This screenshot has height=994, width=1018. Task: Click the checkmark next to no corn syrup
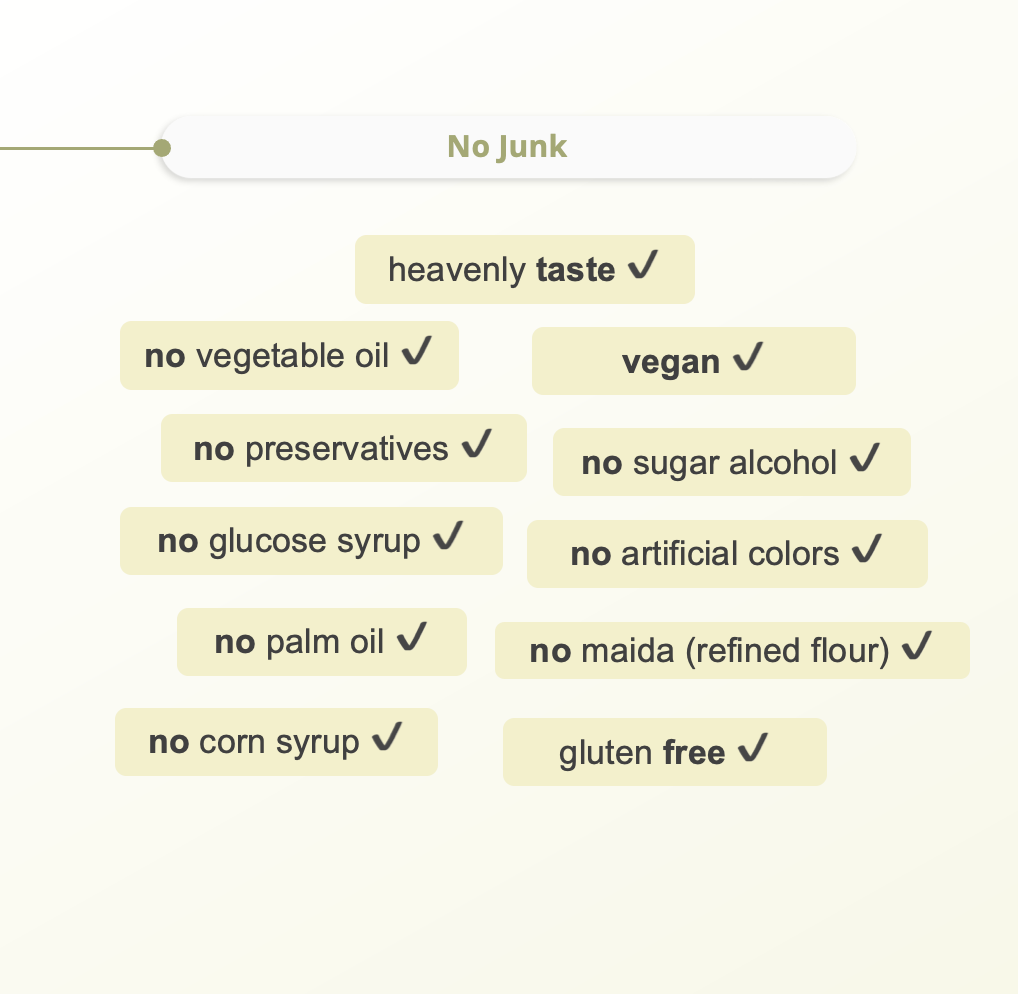click(x=387, y=739)
